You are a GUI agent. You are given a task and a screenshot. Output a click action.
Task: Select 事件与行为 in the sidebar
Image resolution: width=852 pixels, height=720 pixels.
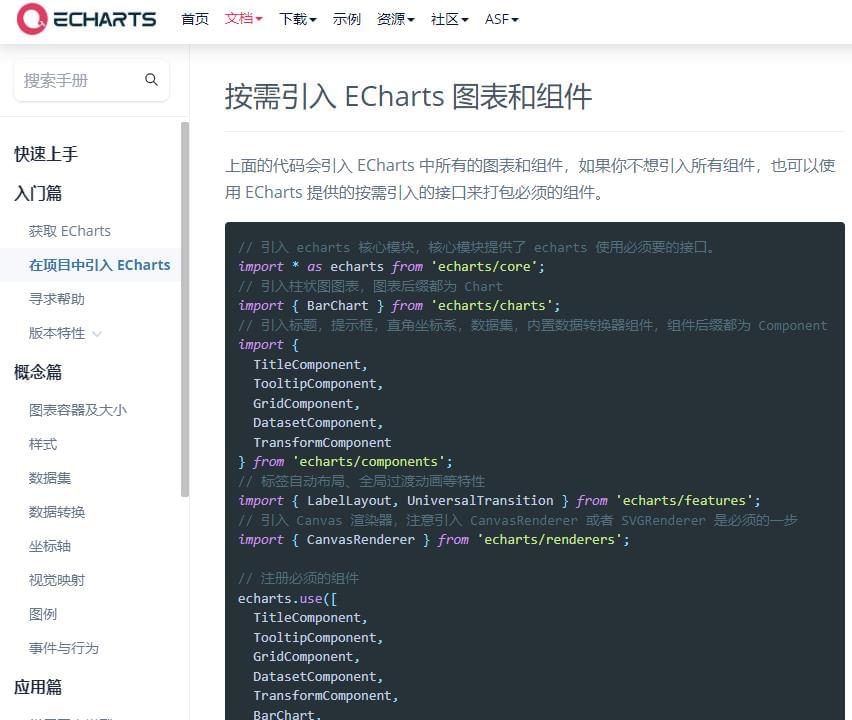64,648
